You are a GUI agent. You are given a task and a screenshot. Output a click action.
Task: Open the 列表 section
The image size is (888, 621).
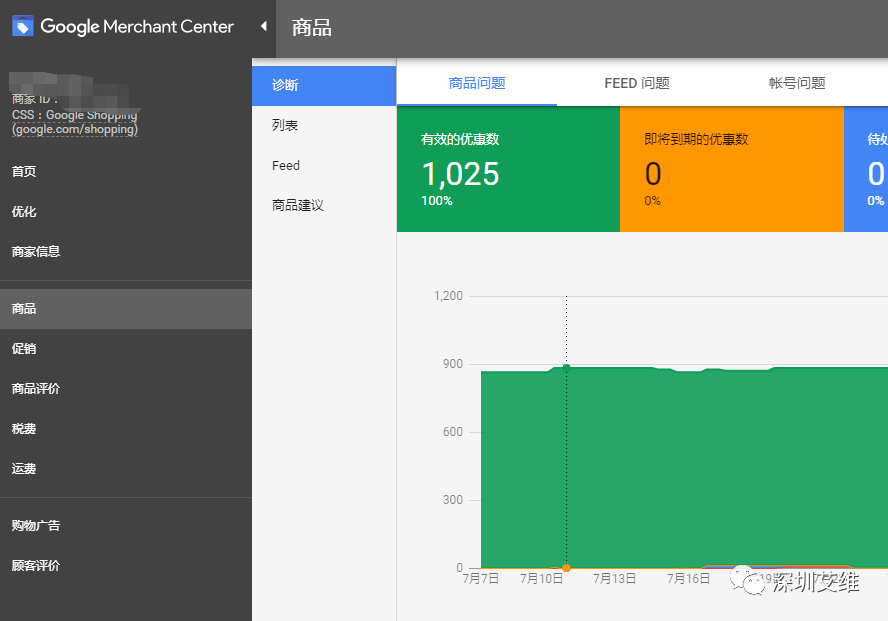[283, 125]
